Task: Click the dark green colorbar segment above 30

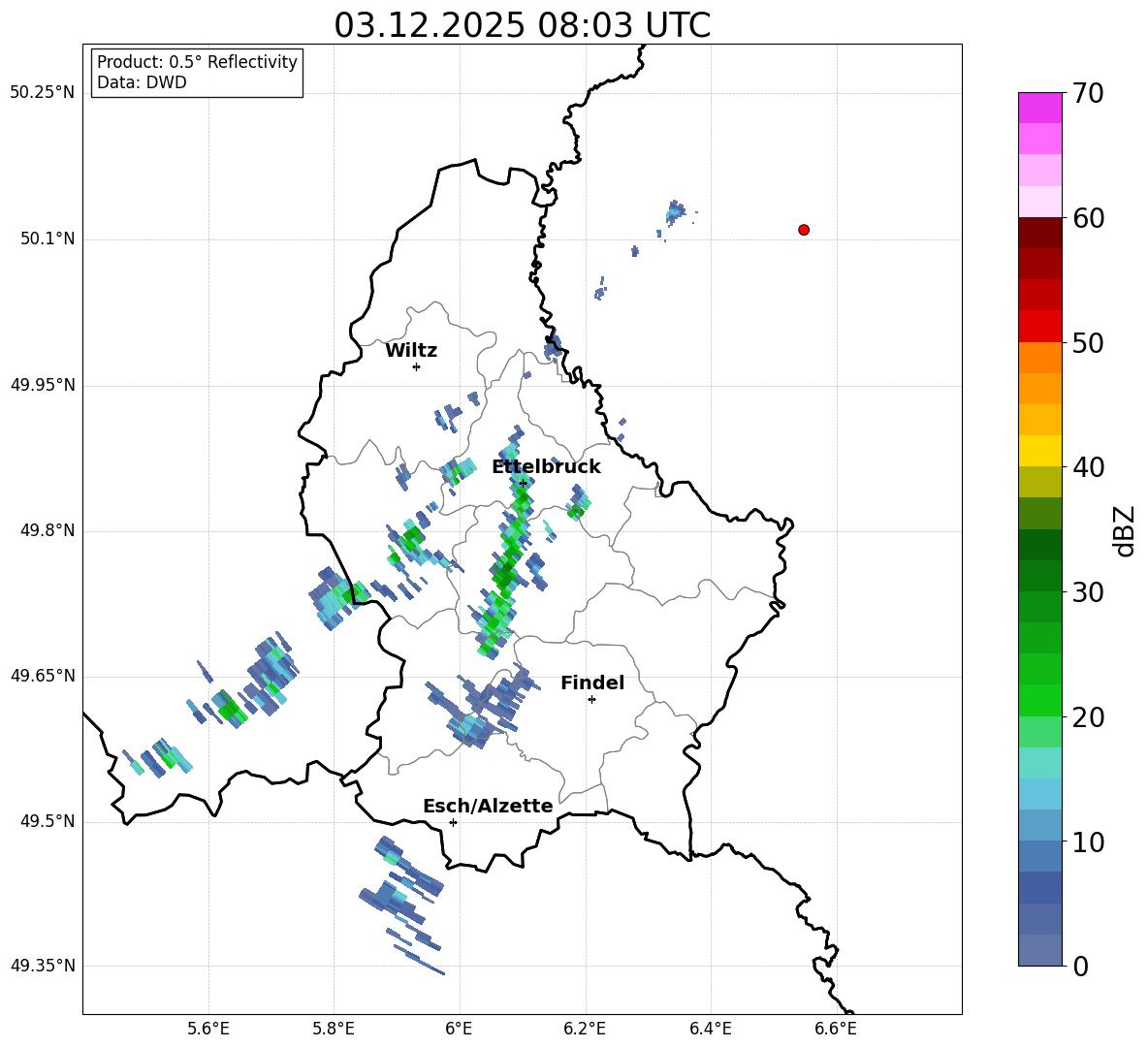Action: pyautogui.click(x=1039, y=576)
